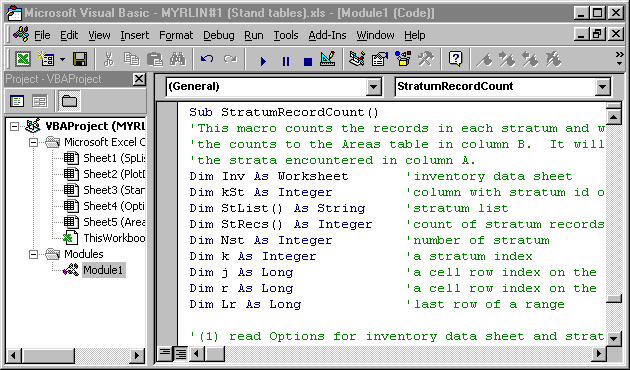Screen dimensions: 630x370
Task: Open the Edit menu
Action: 69,35
